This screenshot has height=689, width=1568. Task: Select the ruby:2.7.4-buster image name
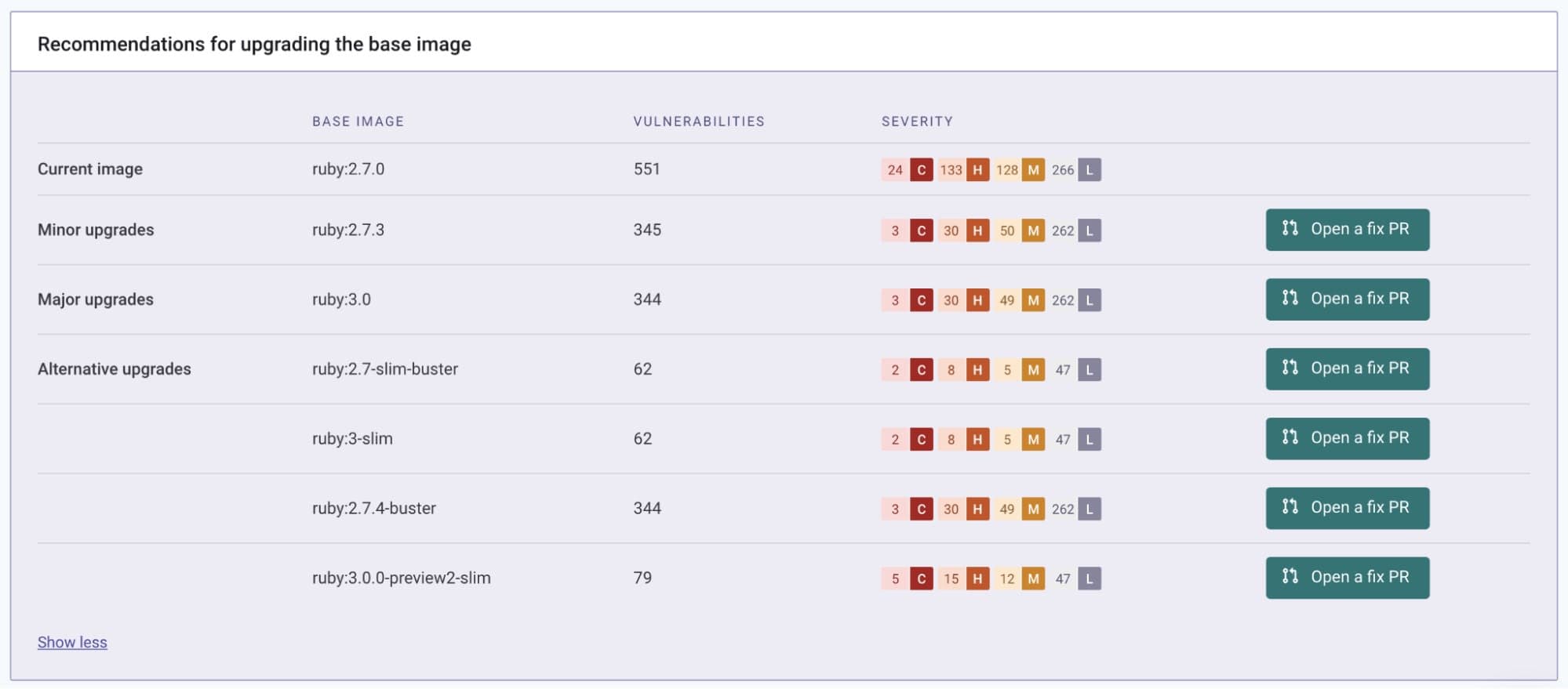pos(374,508)
